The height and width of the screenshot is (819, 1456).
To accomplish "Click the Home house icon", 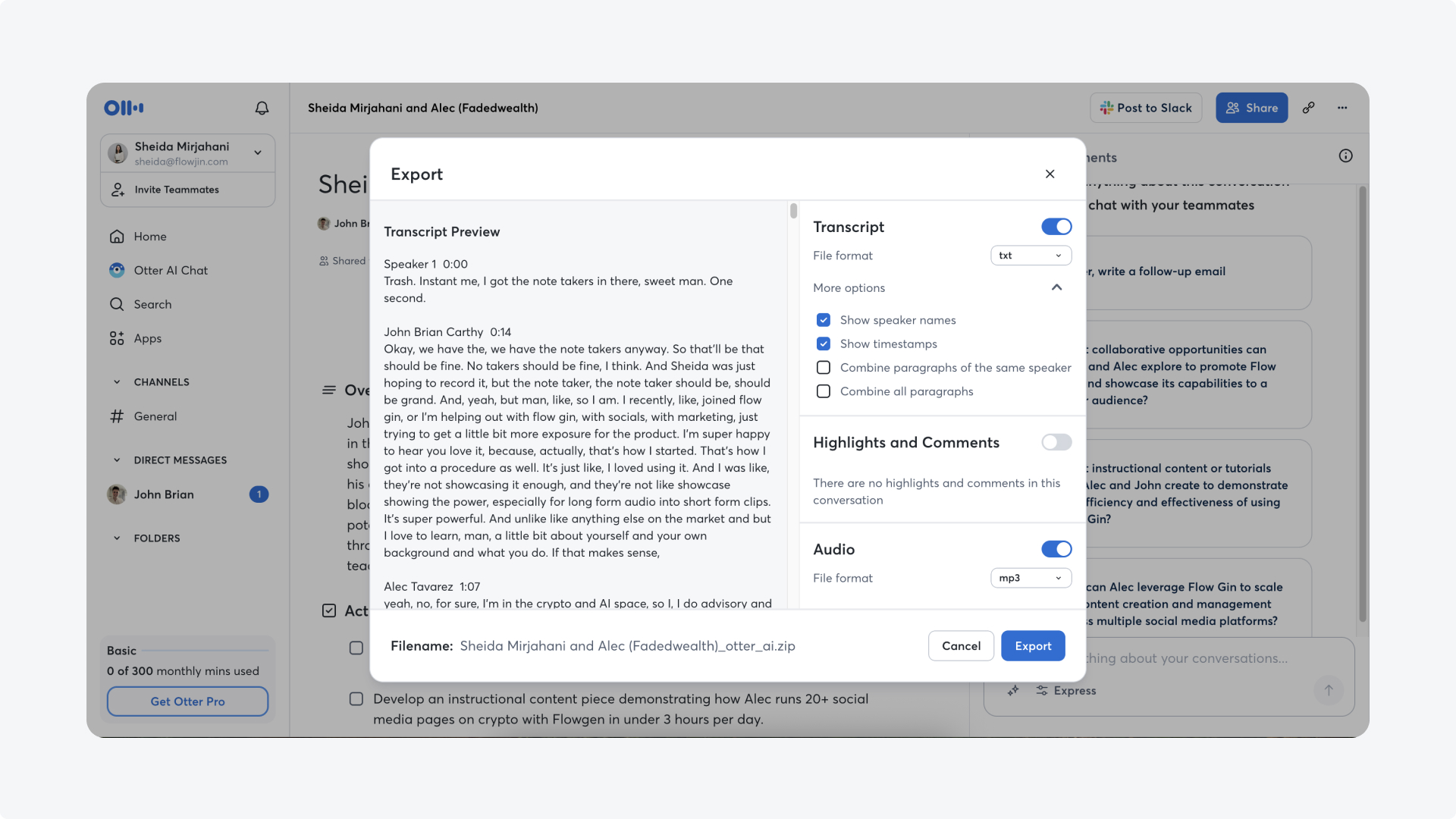I will [x=117, y=237].
